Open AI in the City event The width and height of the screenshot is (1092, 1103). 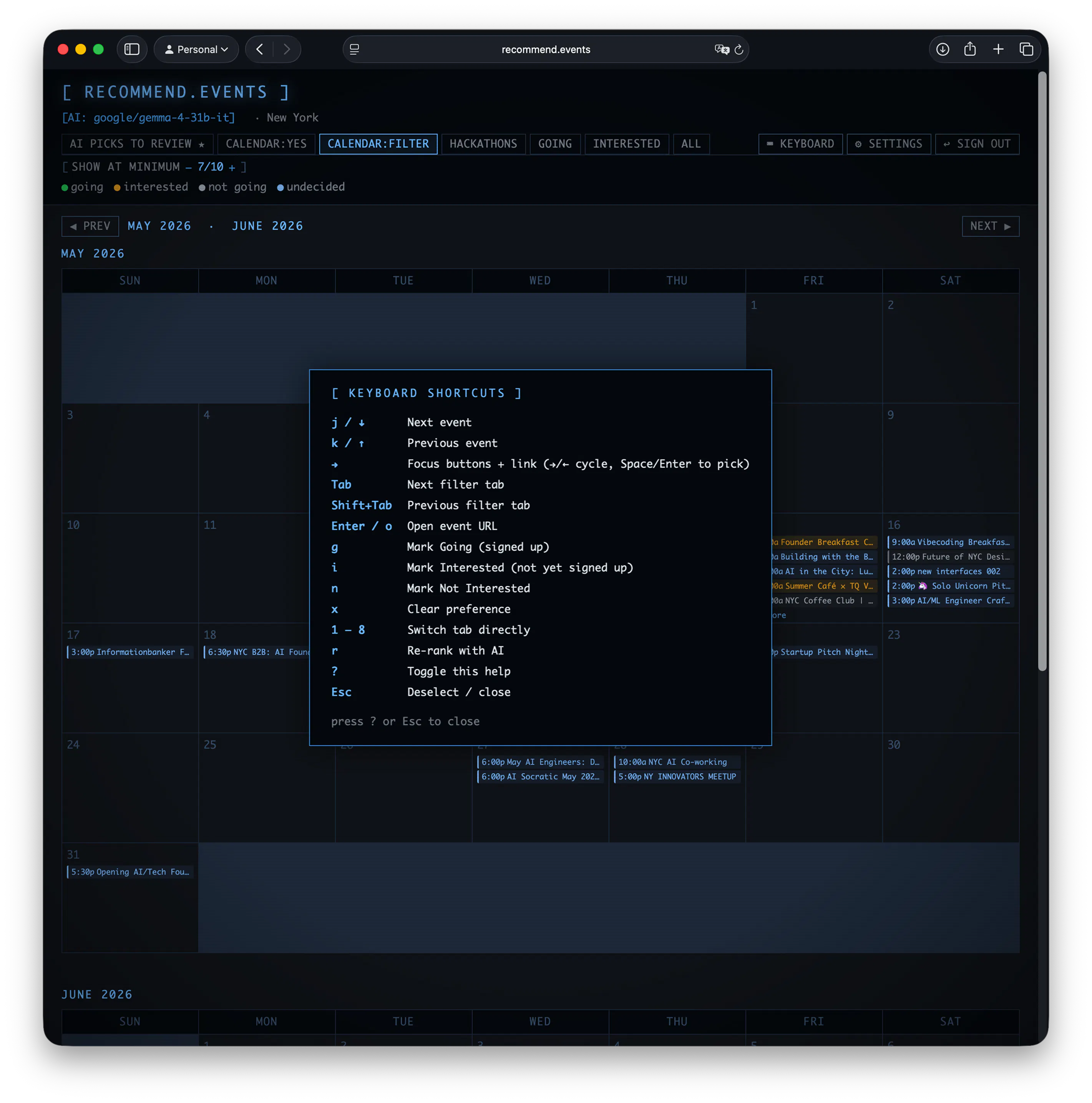[824, 571]
